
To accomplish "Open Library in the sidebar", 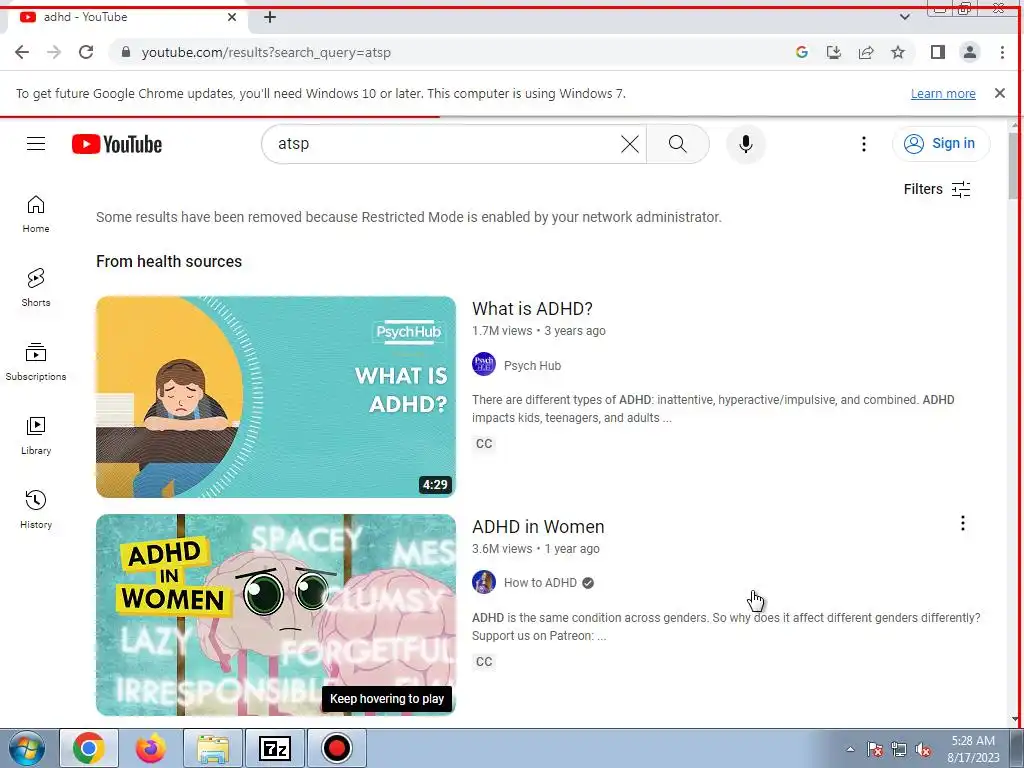I will pos(36,436).
